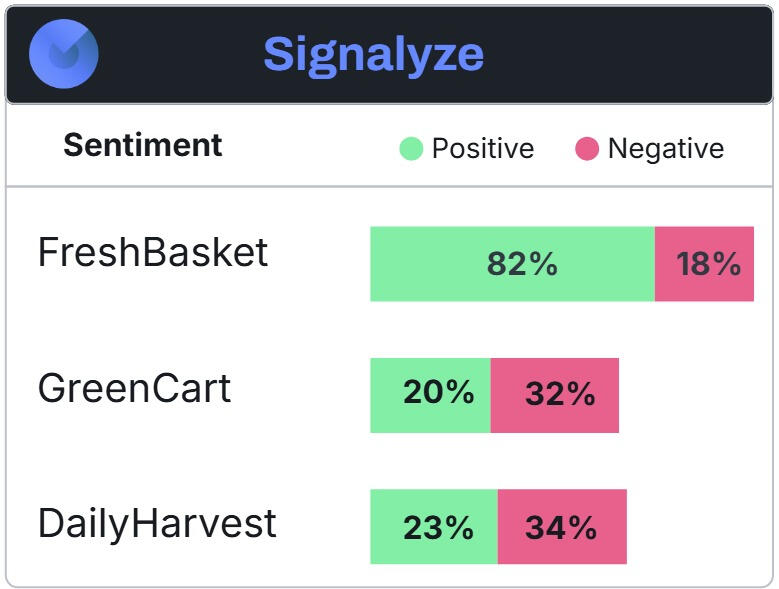Toggle the Positive legend label
Viewport: 779px width, 589px height.
(x=482, y=149)
